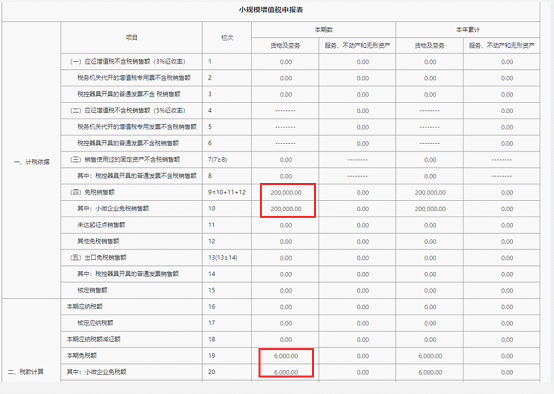The width and height of the screenshot is (554, 394).
Task: Select row 10 小微企业免税销售额 current-period goods value
Action: pyautogui.click(x=285, y=209)
